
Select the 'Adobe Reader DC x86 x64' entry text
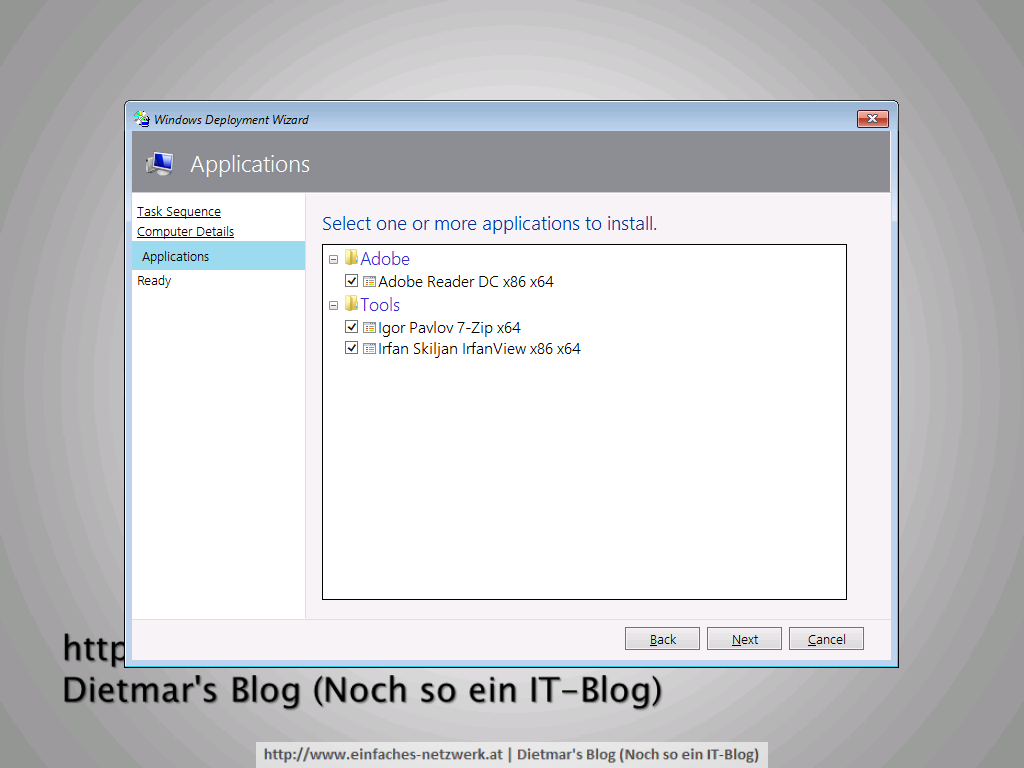466,281
